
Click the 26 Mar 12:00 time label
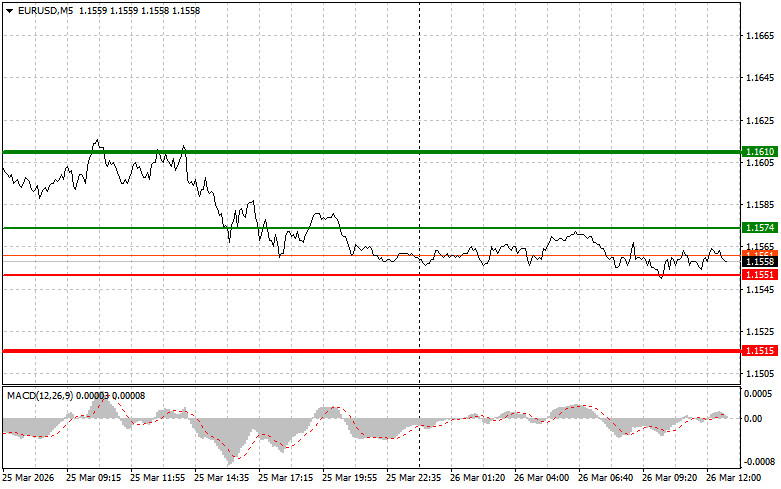click(x=734, y=478)
